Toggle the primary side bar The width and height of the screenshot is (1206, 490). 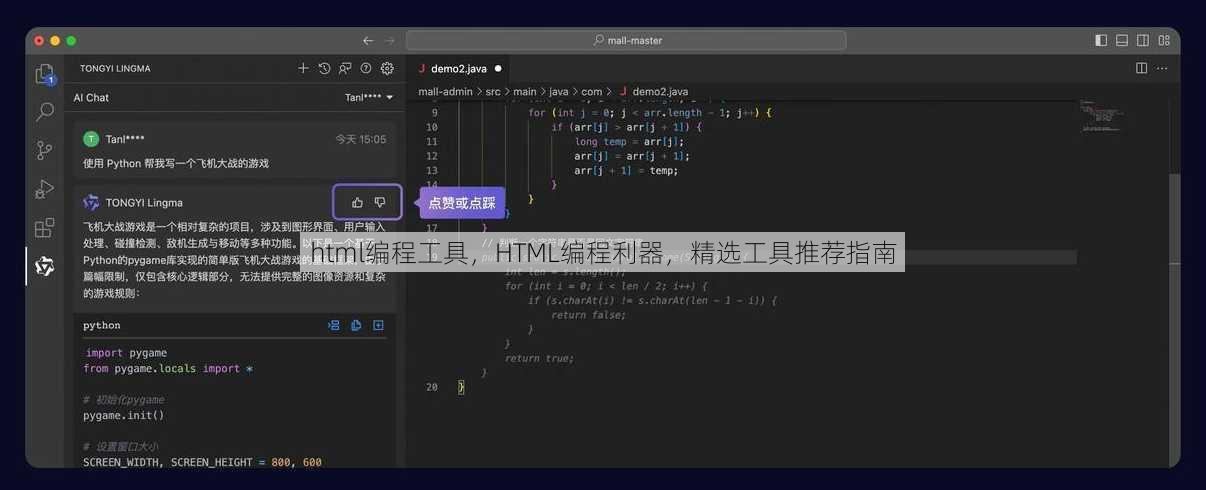[1101, 41]
